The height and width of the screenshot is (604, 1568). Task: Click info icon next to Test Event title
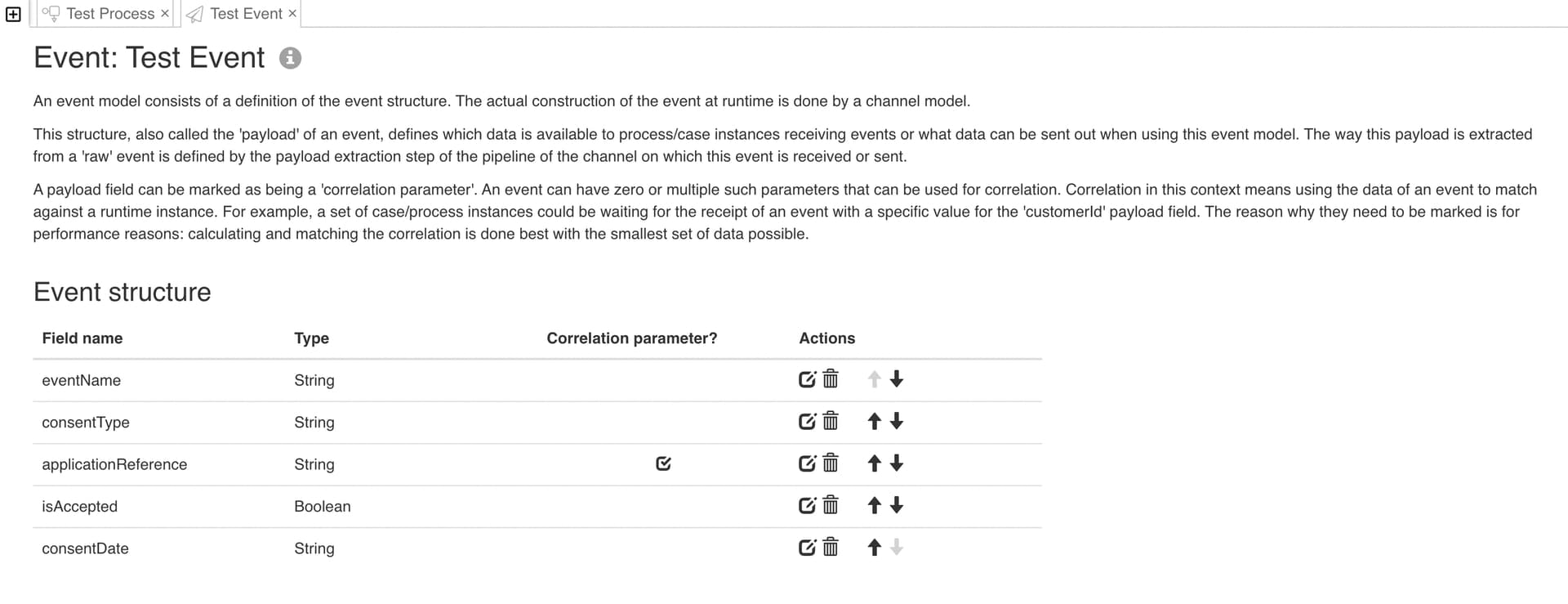[x=290, y=58]
